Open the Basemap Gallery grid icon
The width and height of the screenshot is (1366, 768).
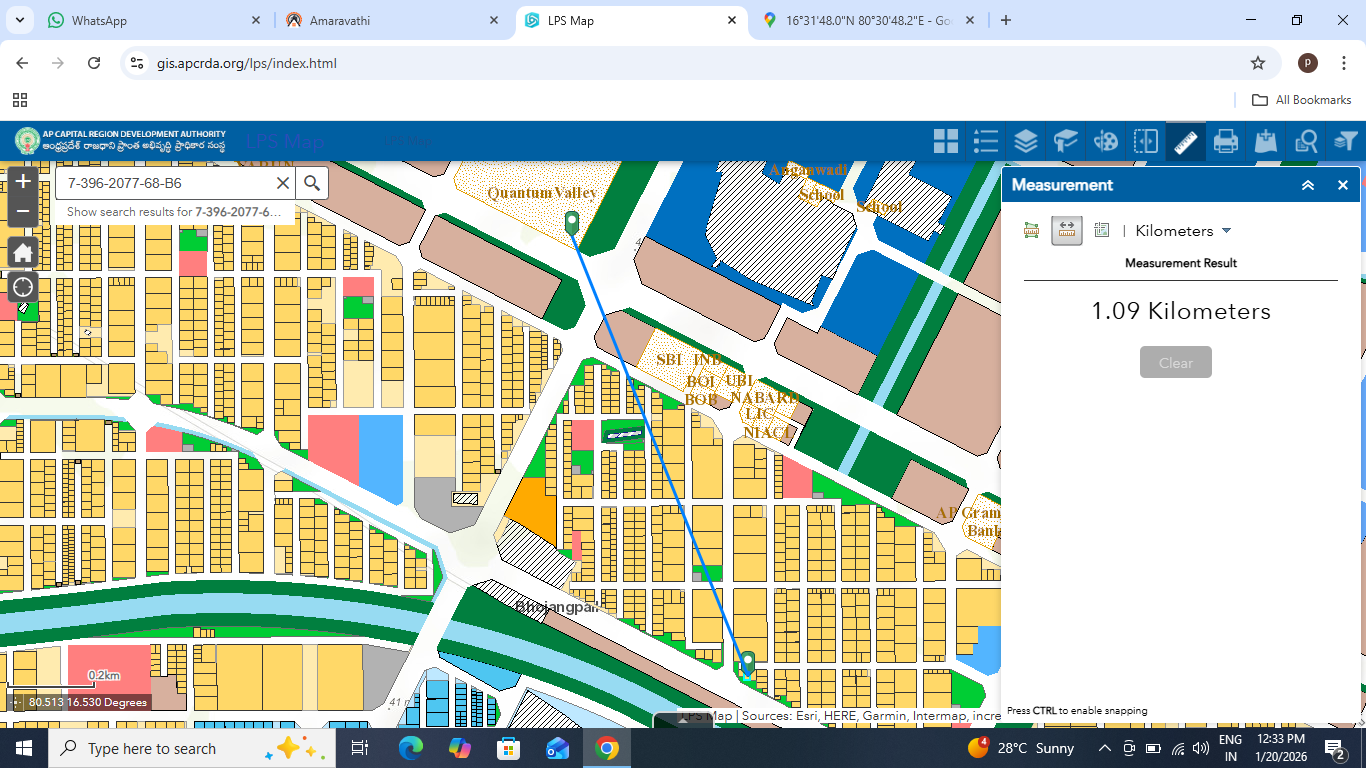click(x=945, y=141)
